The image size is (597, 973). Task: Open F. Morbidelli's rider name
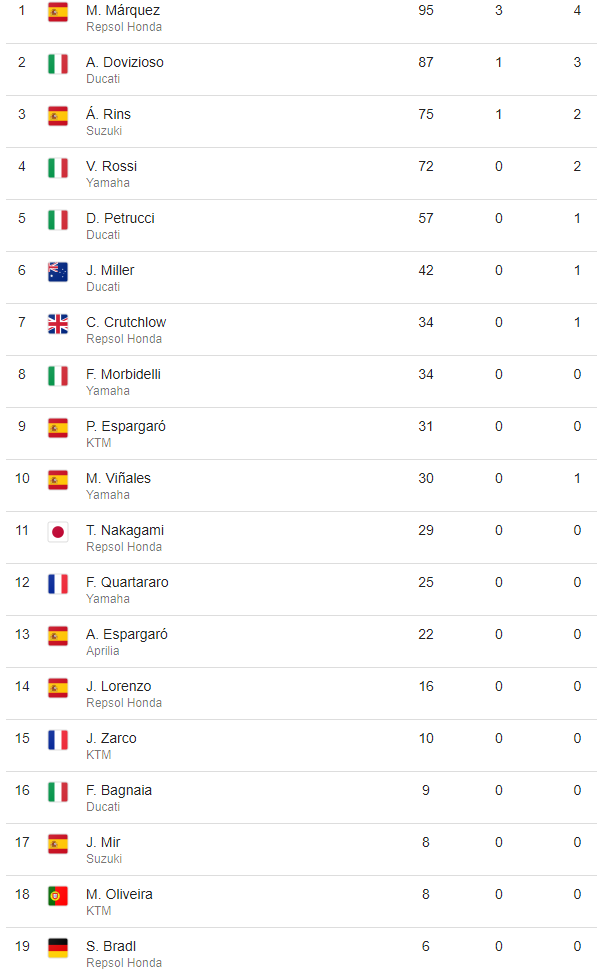coord(123,374)
